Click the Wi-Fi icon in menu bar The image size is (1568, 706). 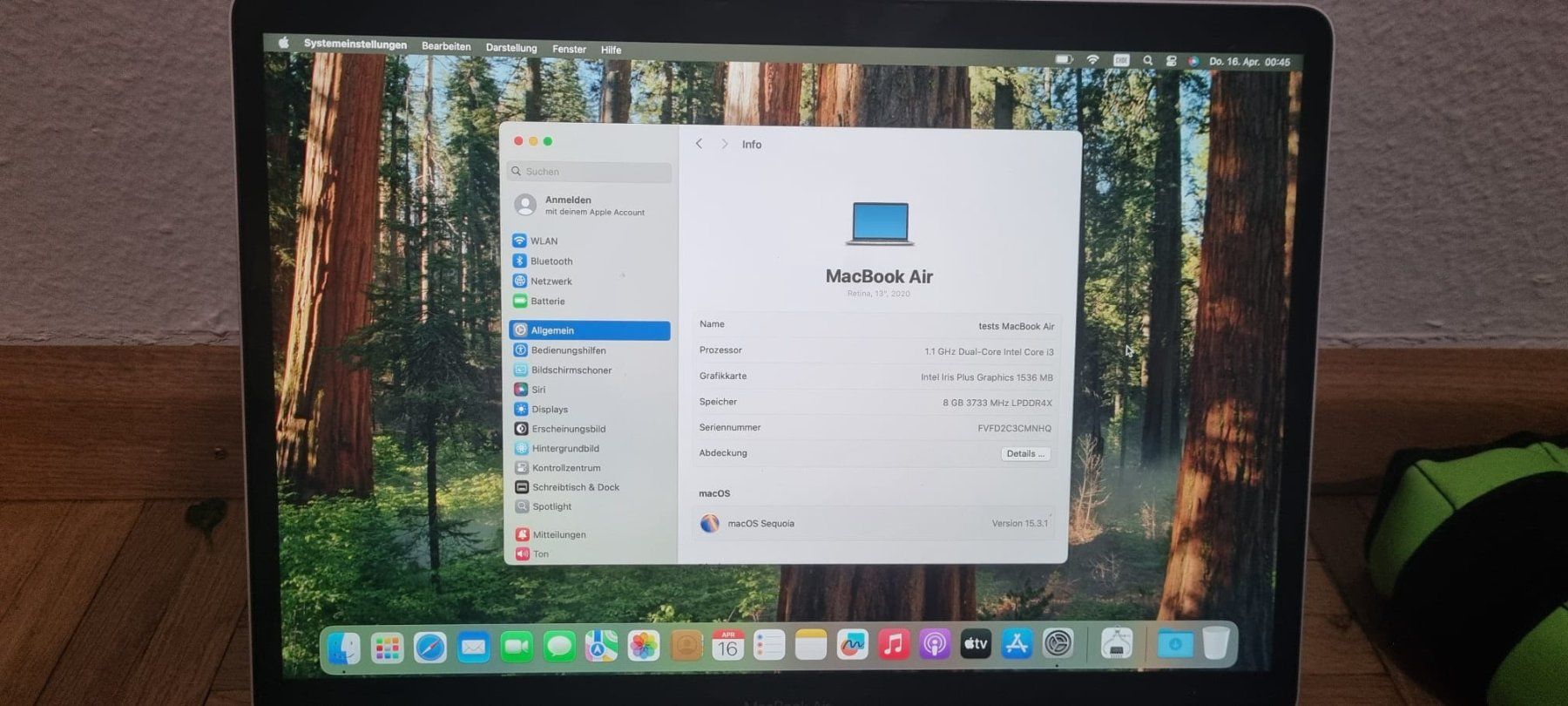coord(1092,59)
